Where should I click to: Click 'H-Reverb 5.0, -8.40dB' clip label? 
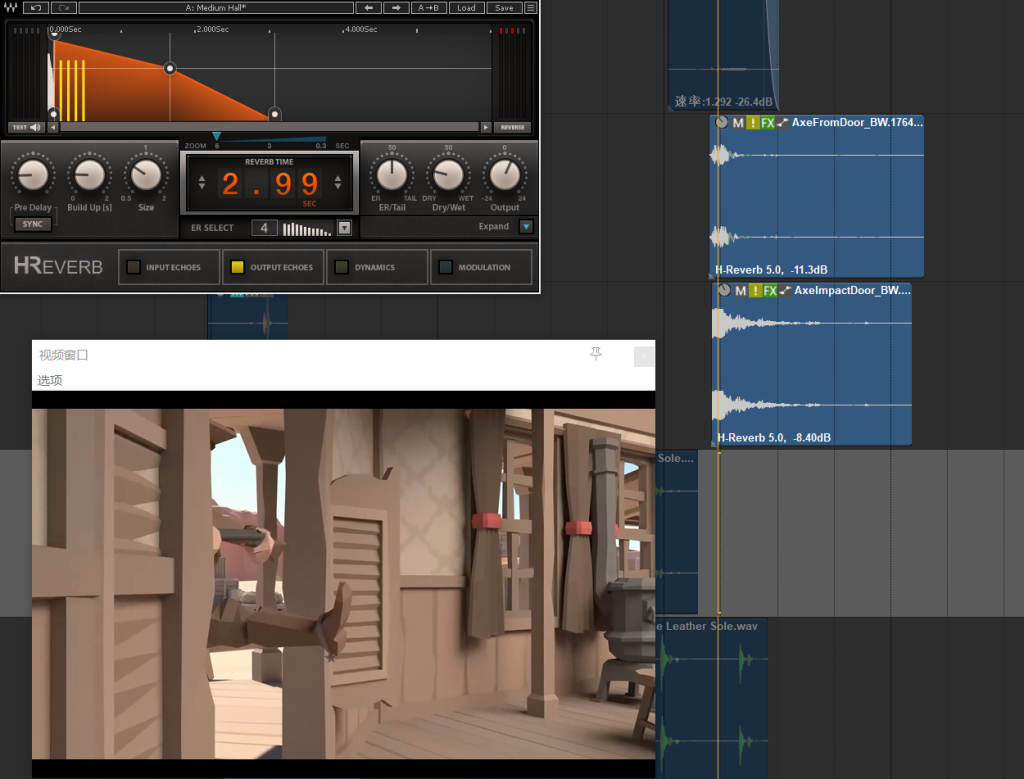(774, 437)
